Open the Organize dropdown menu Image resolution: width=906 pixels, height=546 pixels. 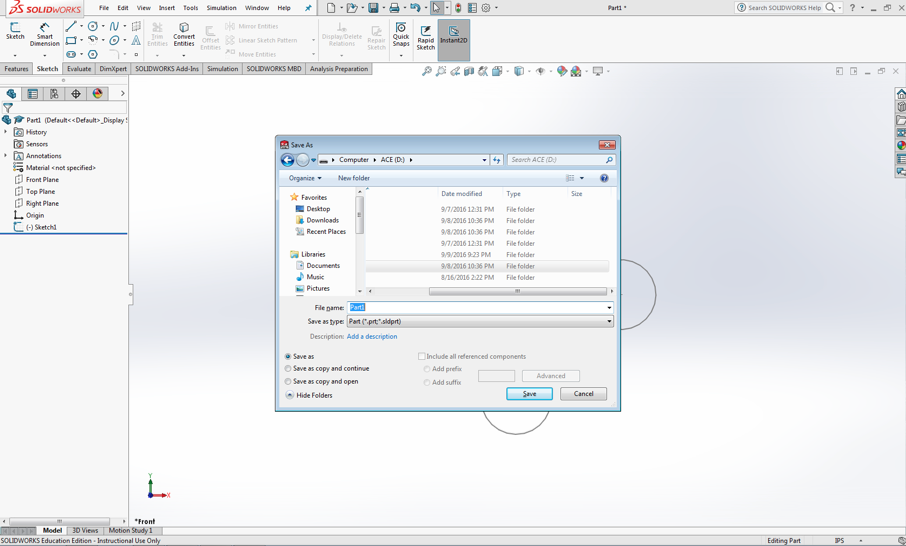coord(305,178)
